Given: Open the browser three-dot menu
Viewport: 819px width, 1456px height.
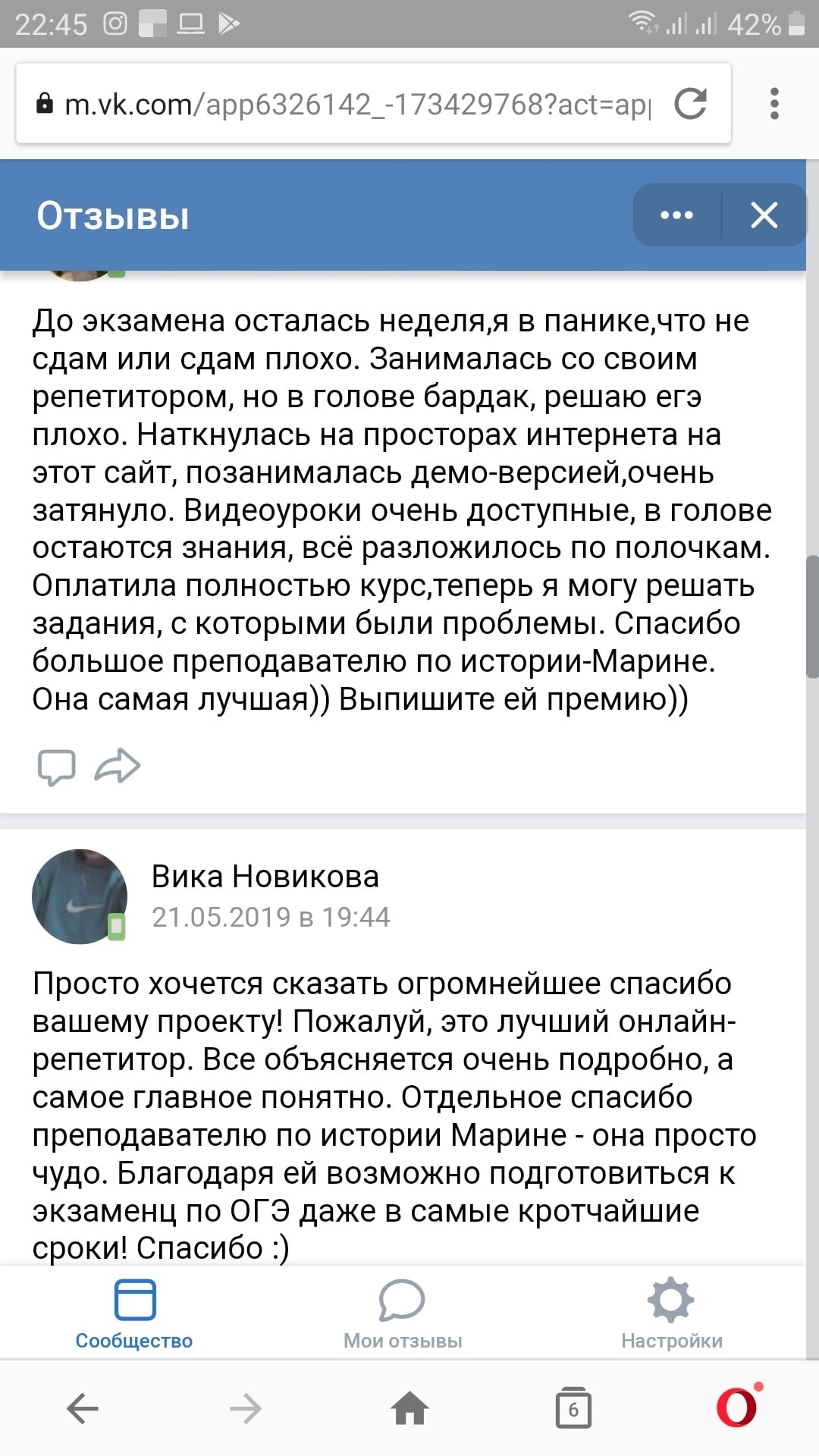Looking at the screenshot, I should pyautogui.click(x=773, y=104).
